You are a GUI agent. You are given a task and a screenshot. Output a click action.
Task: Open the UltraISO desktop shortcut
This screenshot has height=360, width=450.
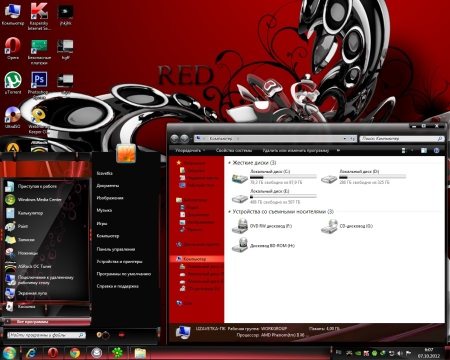coord(13,118)
